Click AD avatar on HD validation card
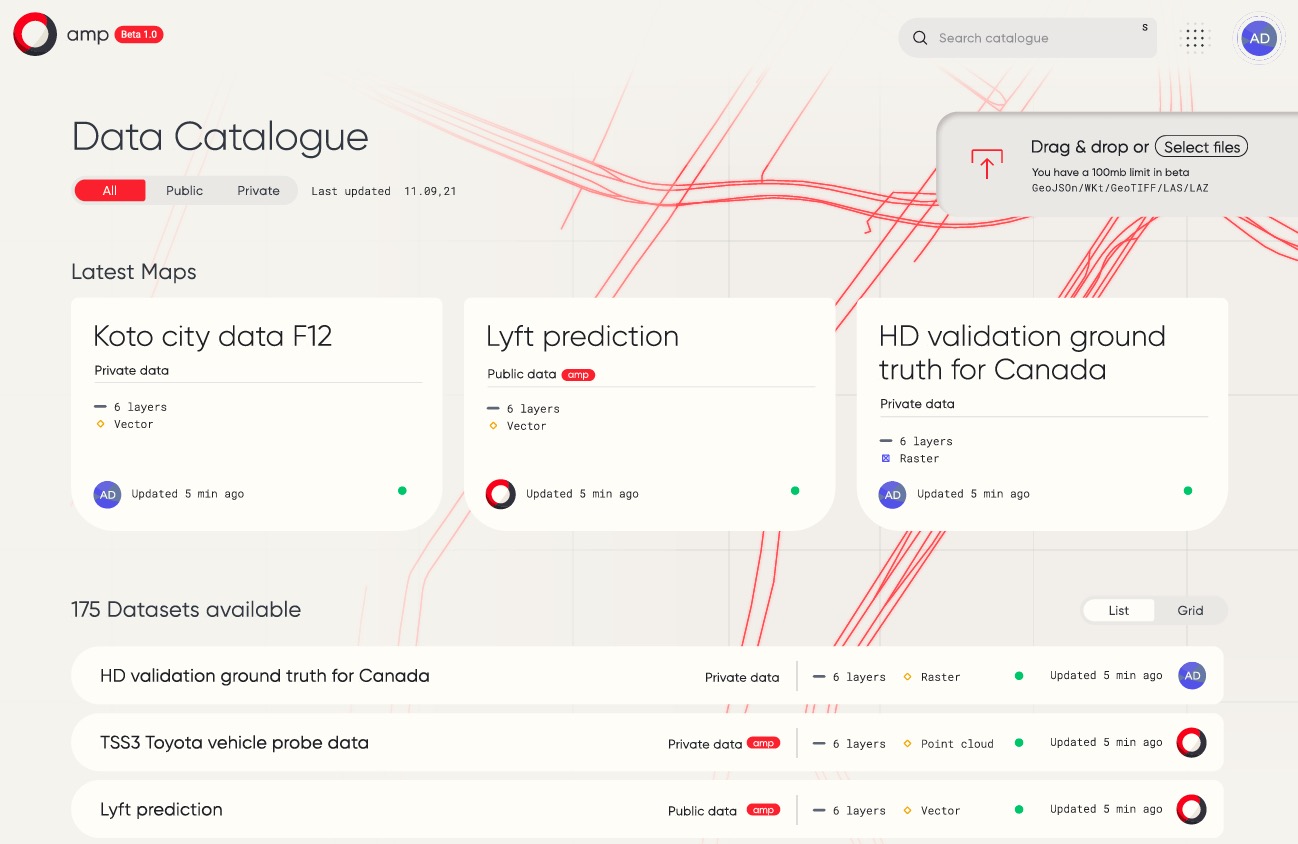This screenshot has width=1298, height=844. pos(892,494)
